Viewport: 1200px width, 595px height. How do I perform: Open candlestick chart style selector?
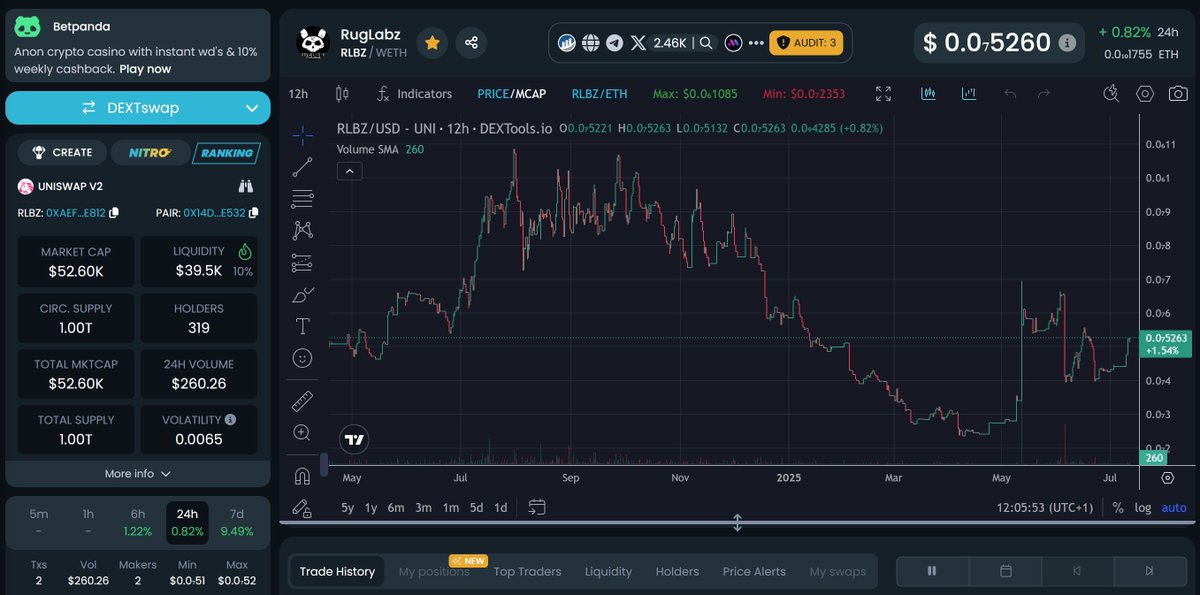(342, 94)
